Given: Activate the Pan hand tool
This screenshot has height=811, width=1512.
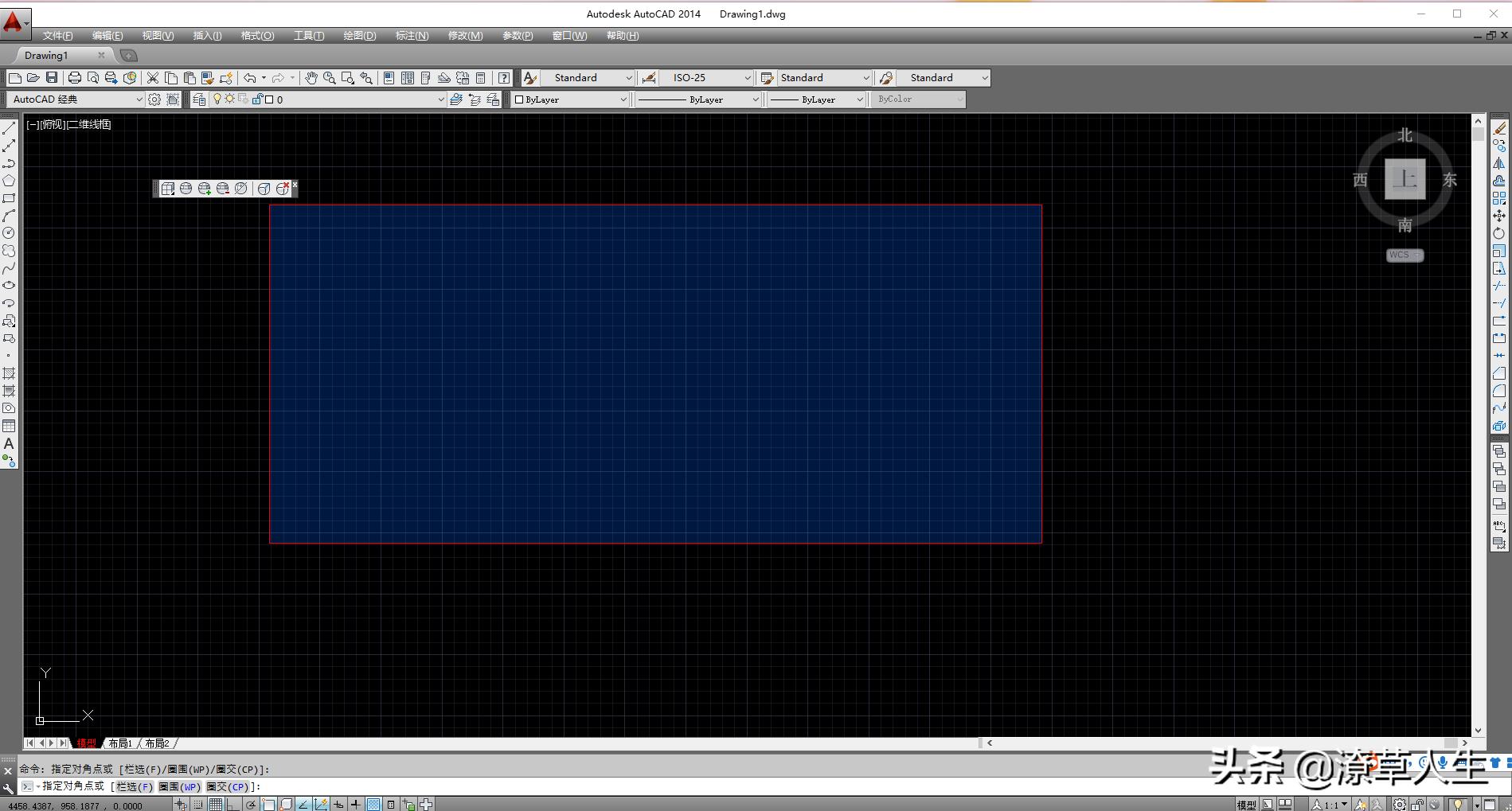Looking at the screenshot, I should (311, 78).
